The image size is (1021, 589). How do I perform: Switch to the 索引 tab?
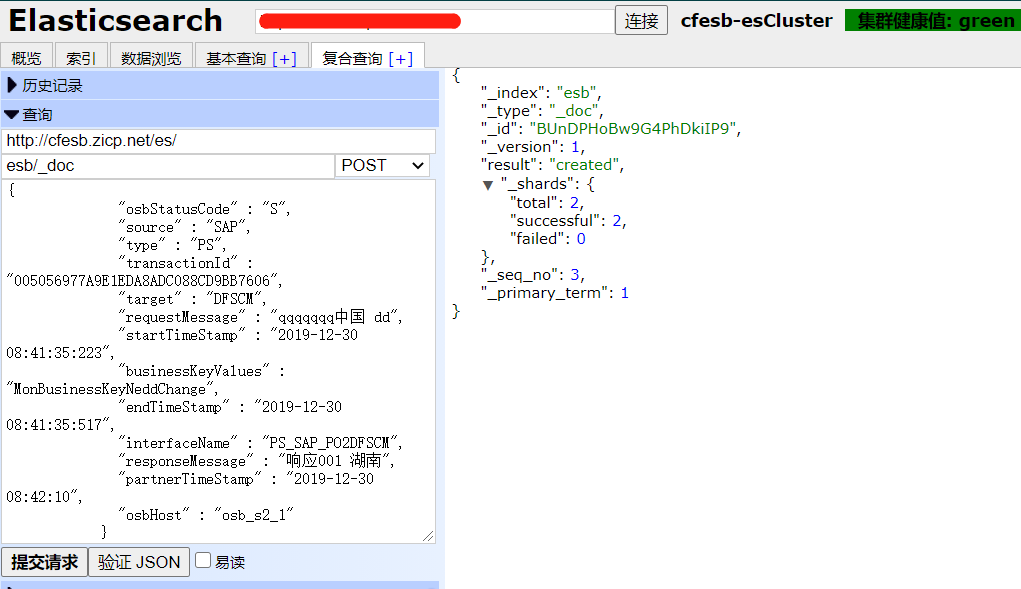pos(81,58)
